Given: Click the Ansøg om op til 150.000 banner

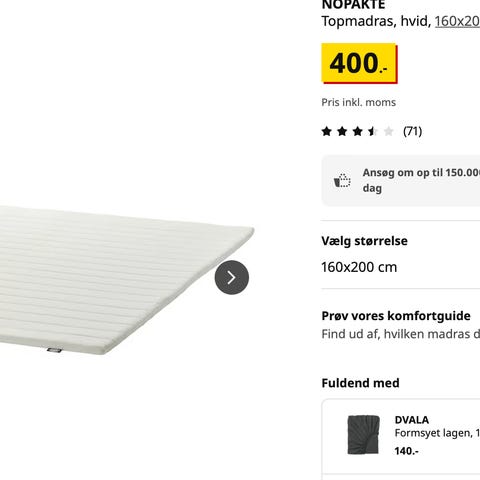Looking at the screenshot, I should pos(401,180).
